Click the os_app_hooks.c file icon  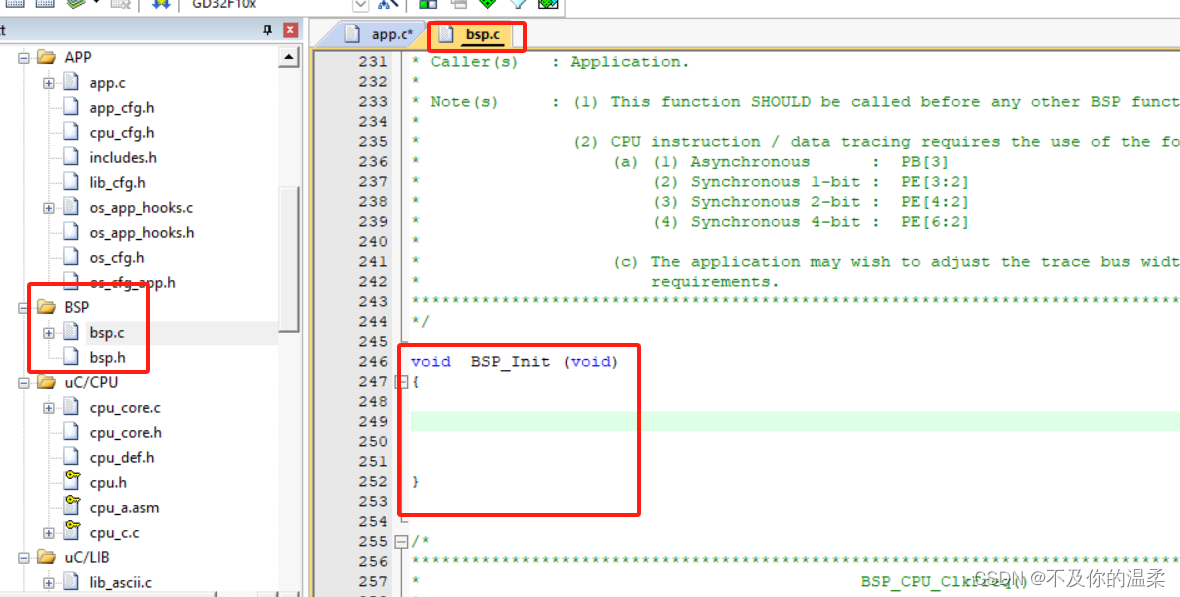pyautogui.click(x=71, y=207)
